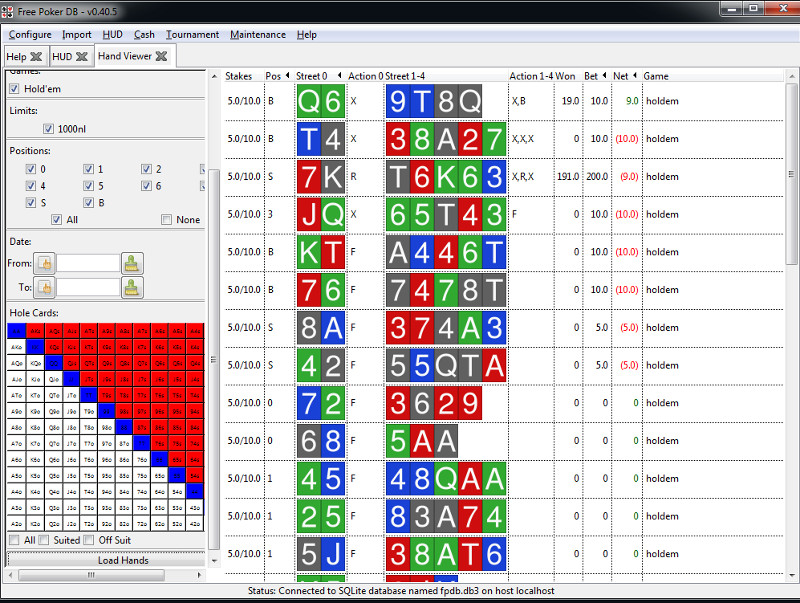Click hand list scroll-down arrow
Viewport: 800px width, 603px height.
[x=791, y=575]
